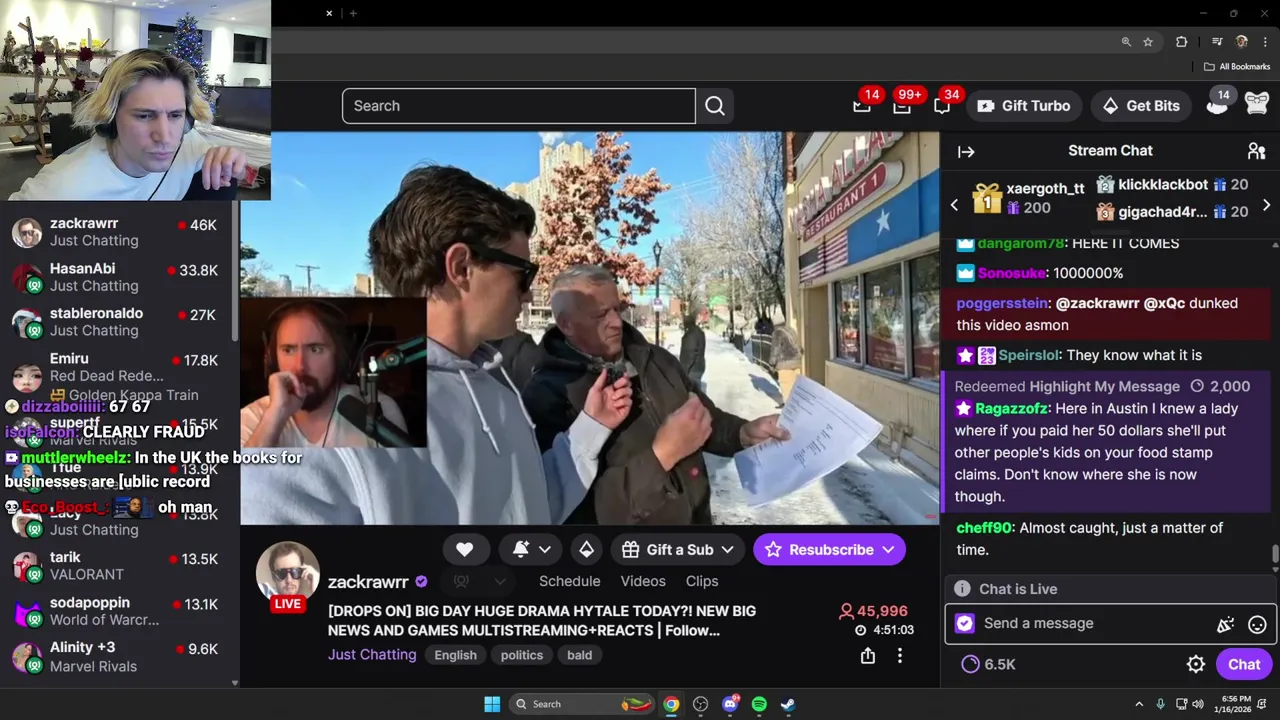Click the Gift Turbo button
Screen dimensions: 1280x720
pyautogui.click(x=1024, y=106)
